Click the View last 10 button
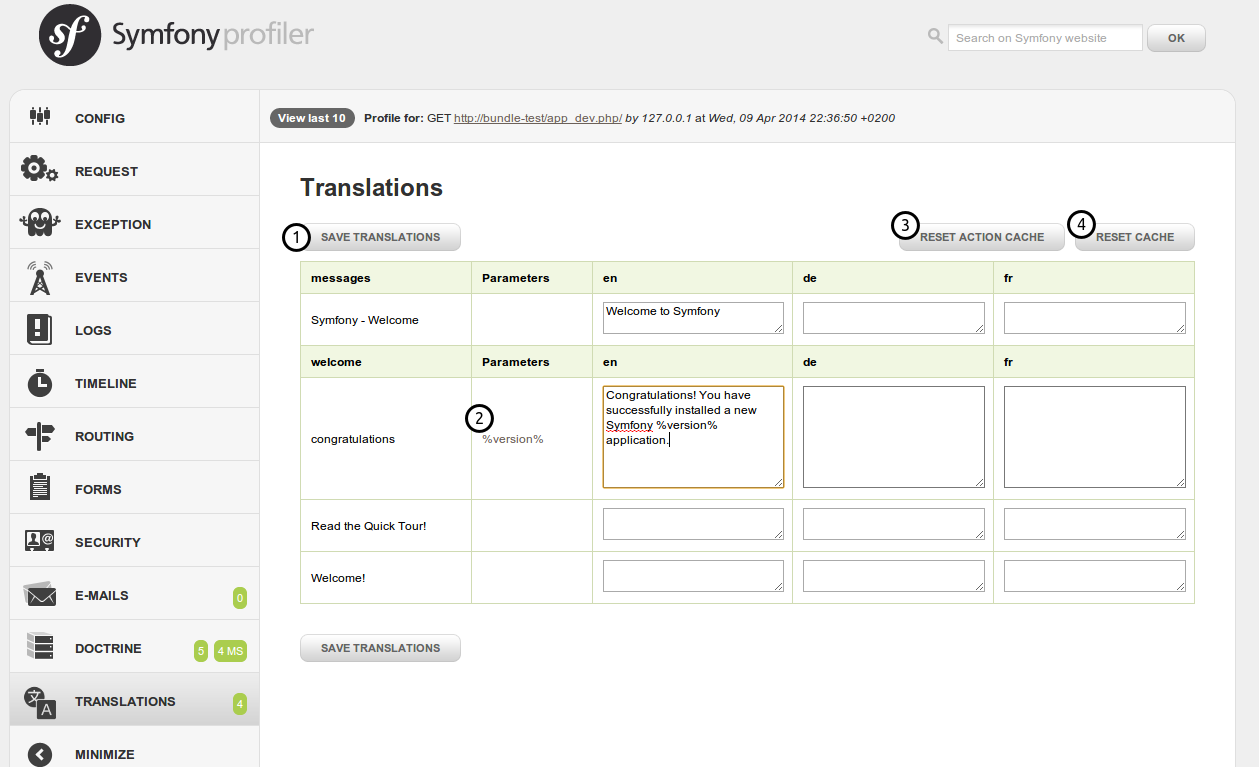This screenshot has width=1259, height=767. coord(312,118)
